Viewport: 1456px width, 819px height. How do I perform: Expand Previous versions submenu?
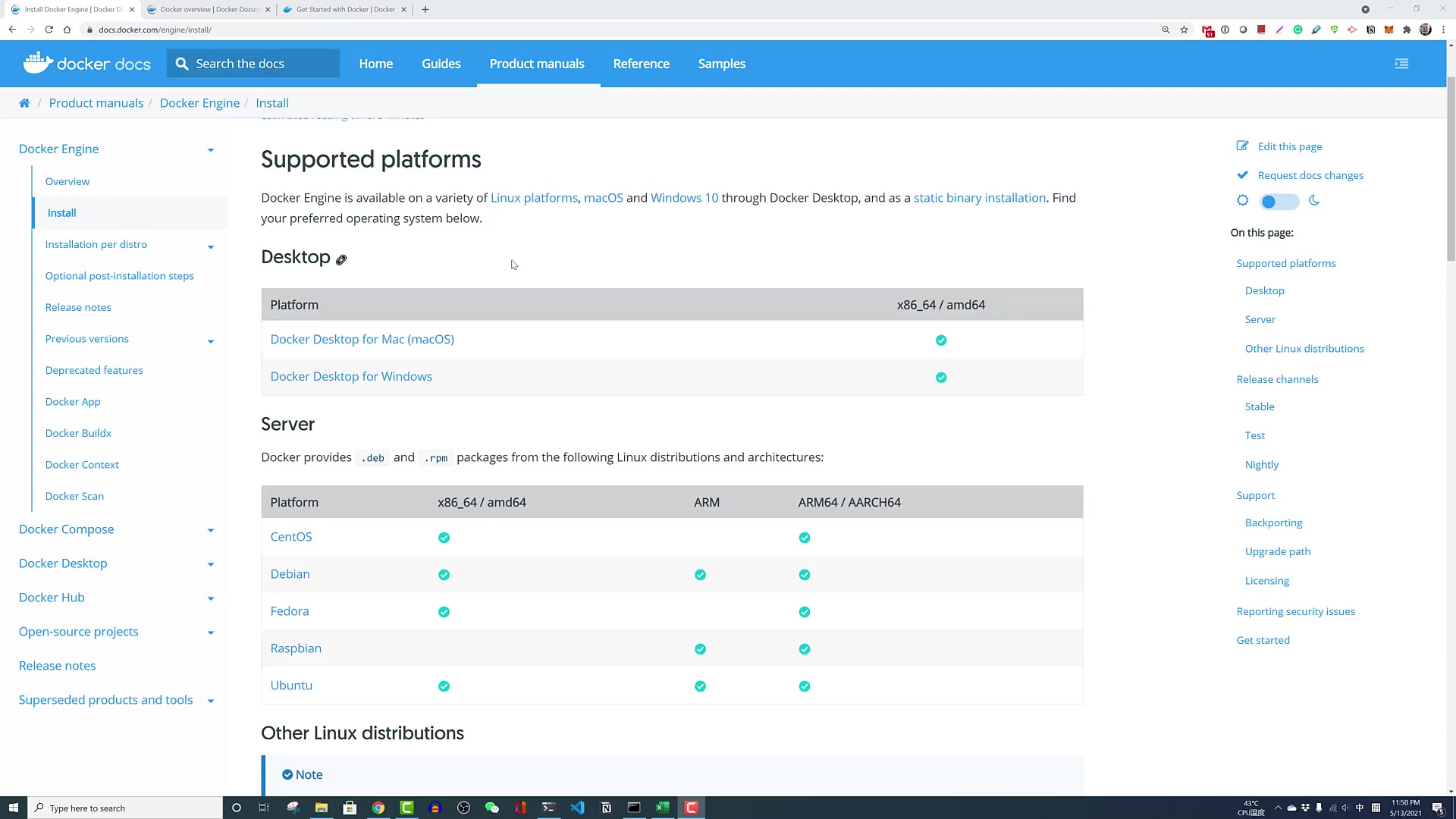(211, 341)
